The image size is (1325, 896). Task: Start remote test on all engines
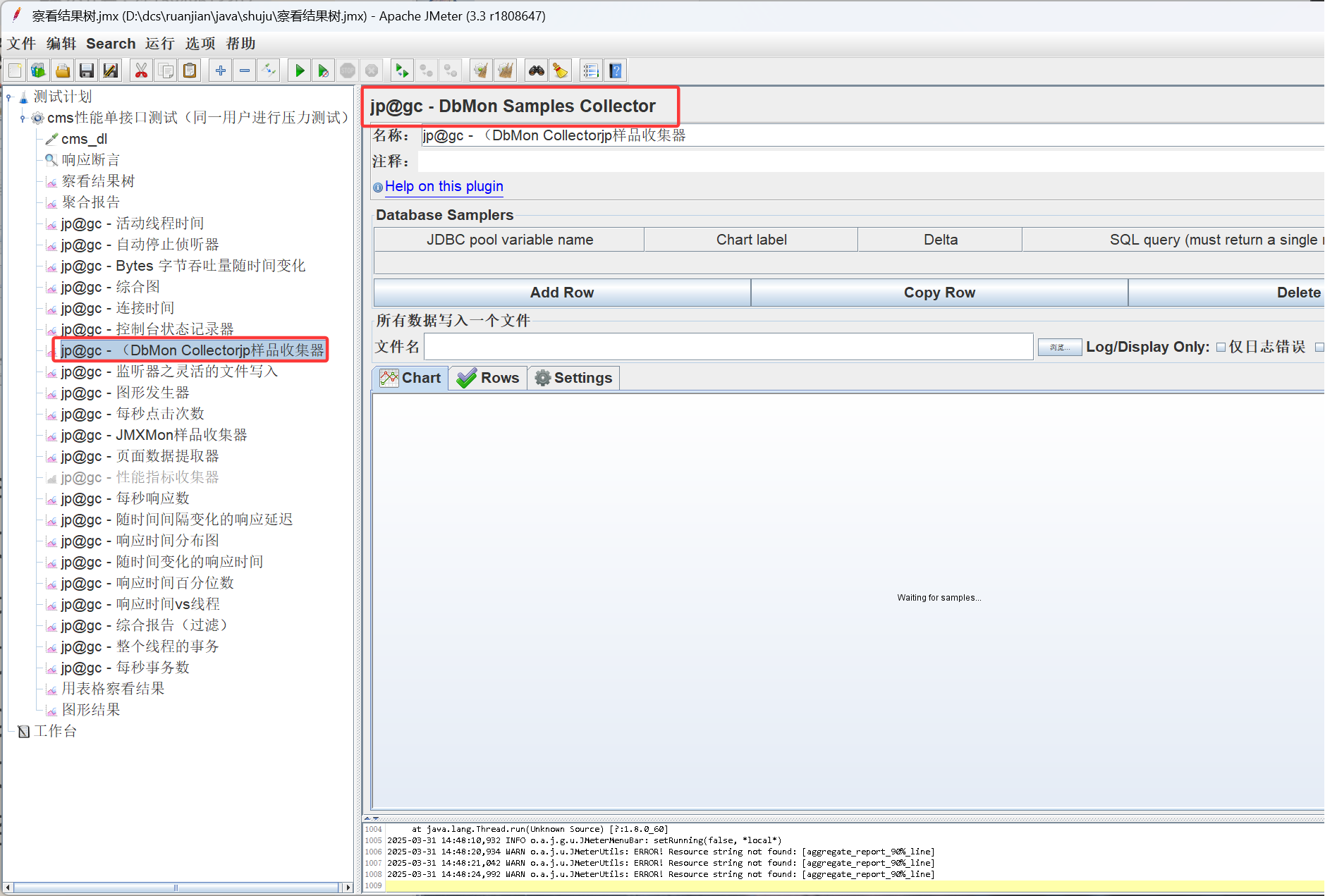click(402, 70)
